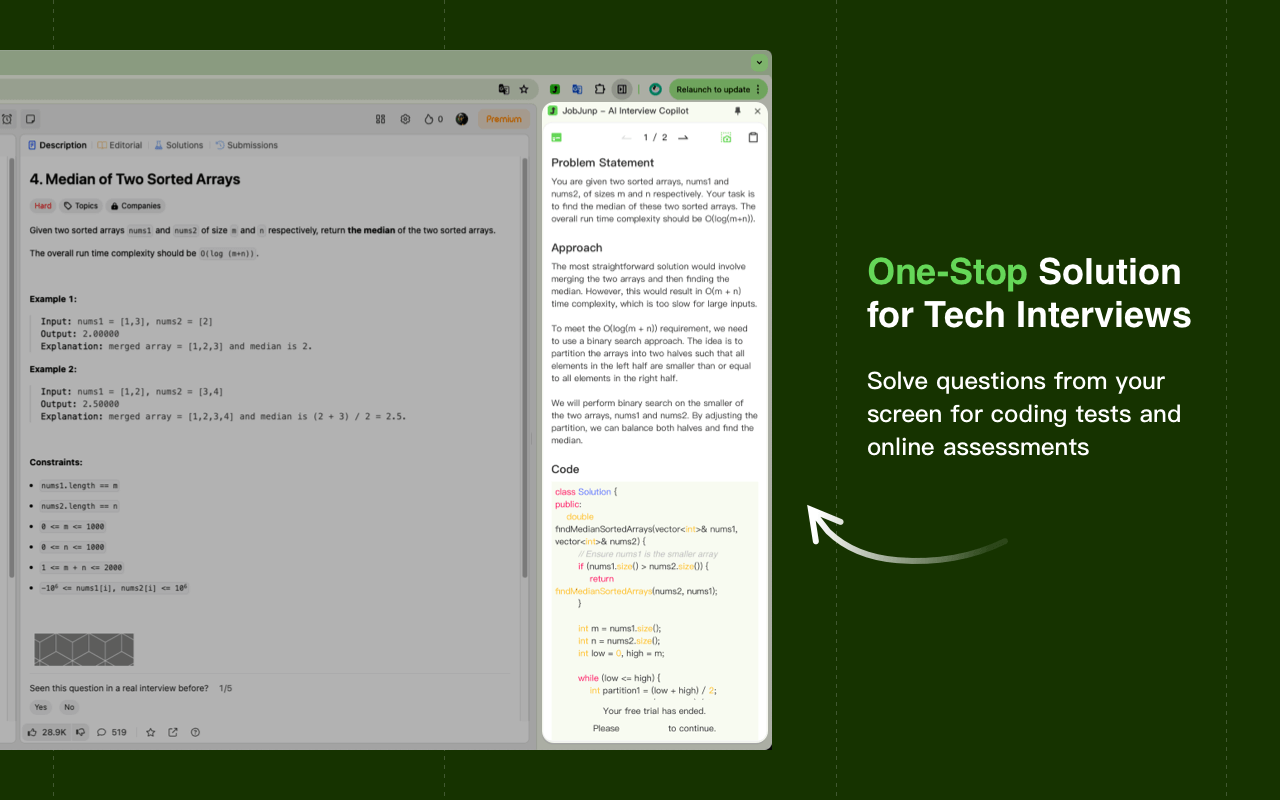Click the streak flame counter
Viewport: 1280px width, 800px height.
tap(433, 119)
